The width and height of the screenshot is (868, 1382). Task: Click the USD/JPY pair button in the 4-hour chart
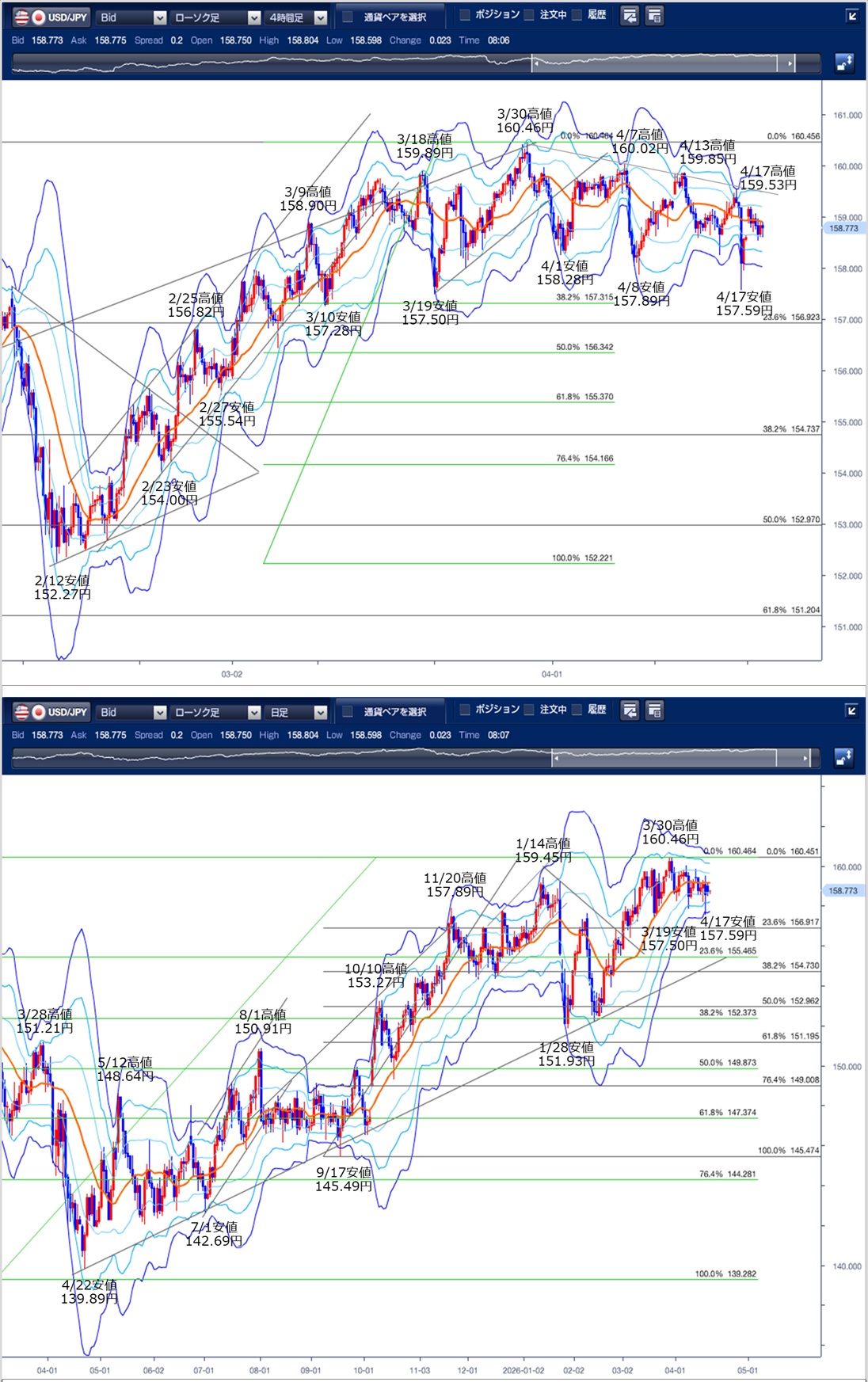coord(52,17)
